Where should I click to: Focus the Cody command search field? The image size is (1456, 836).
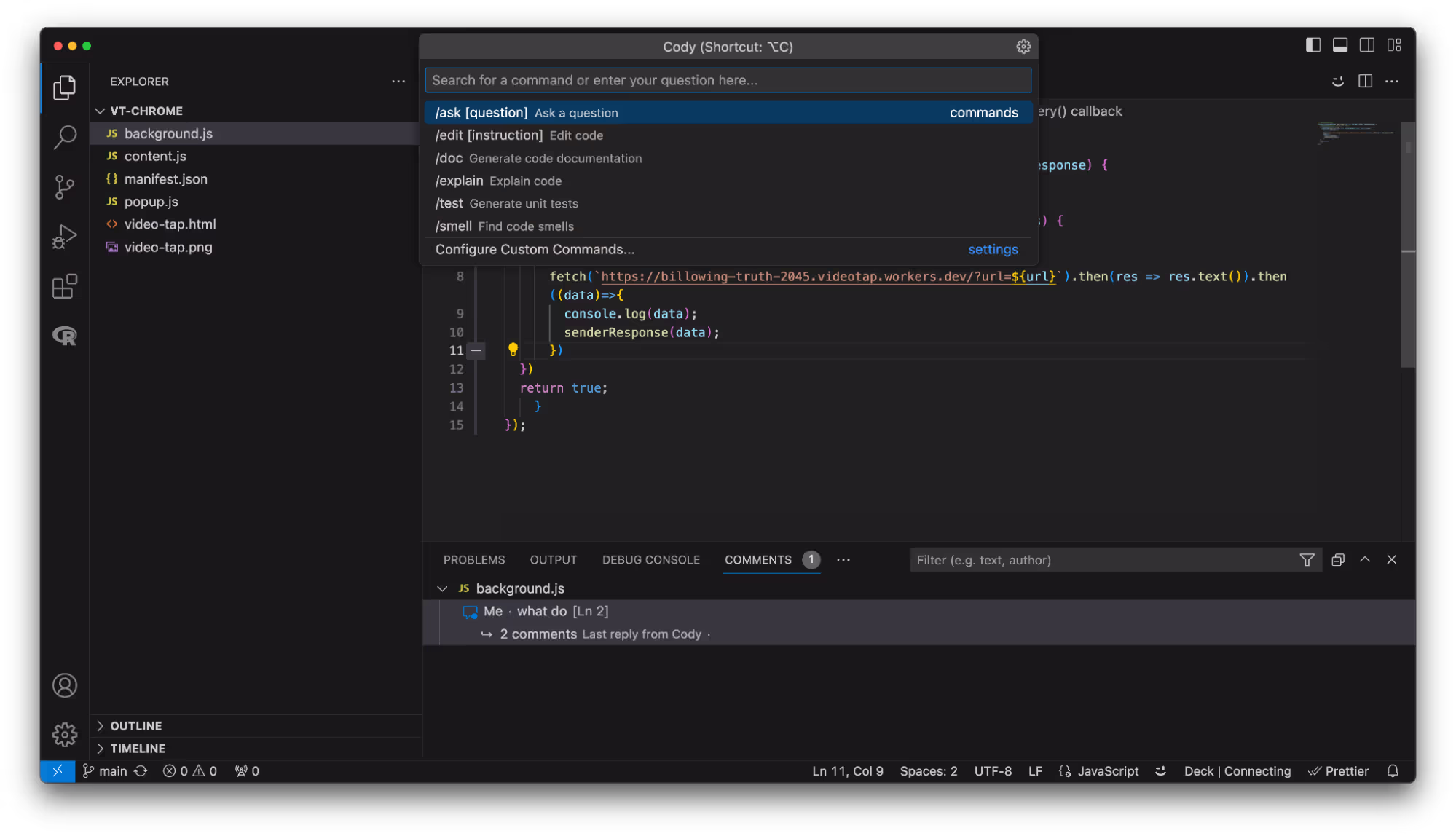tap(728, 80)
